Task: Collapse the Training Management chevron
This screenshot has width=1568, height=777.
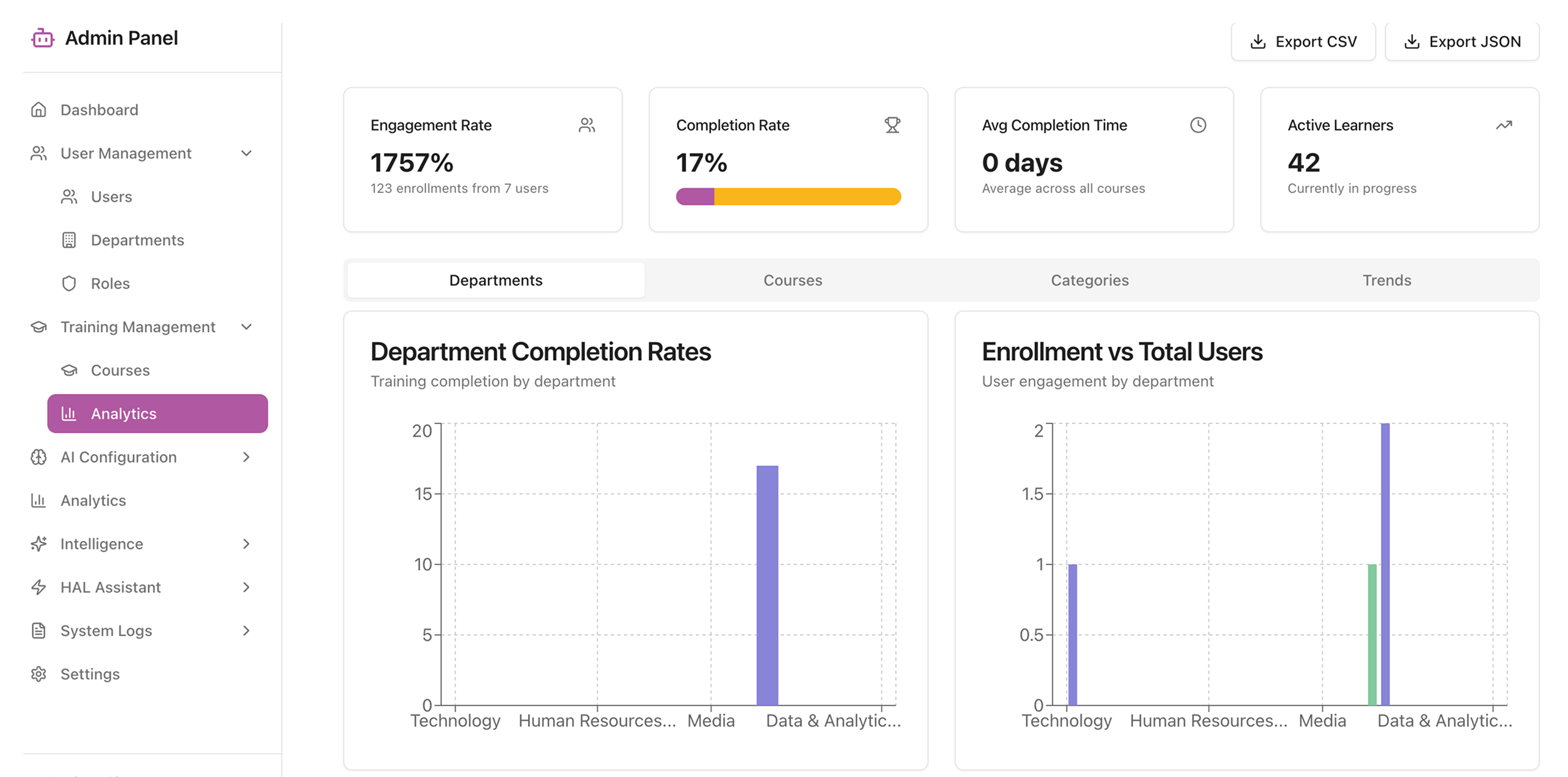Action: point(246,327)
